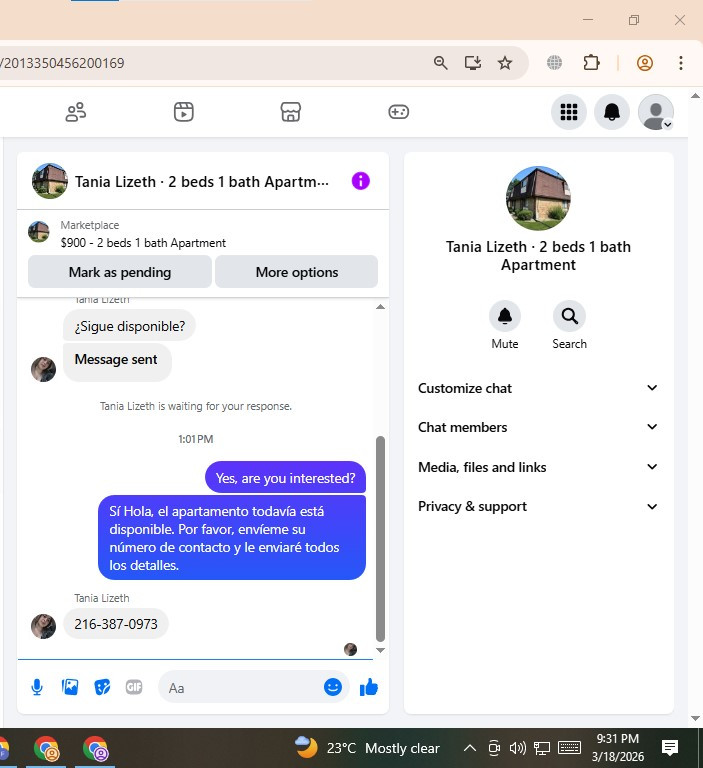Viewport: 703px width, 768px height.
Task: Mute this conversation with the bell button
Action: pos(505,316)
